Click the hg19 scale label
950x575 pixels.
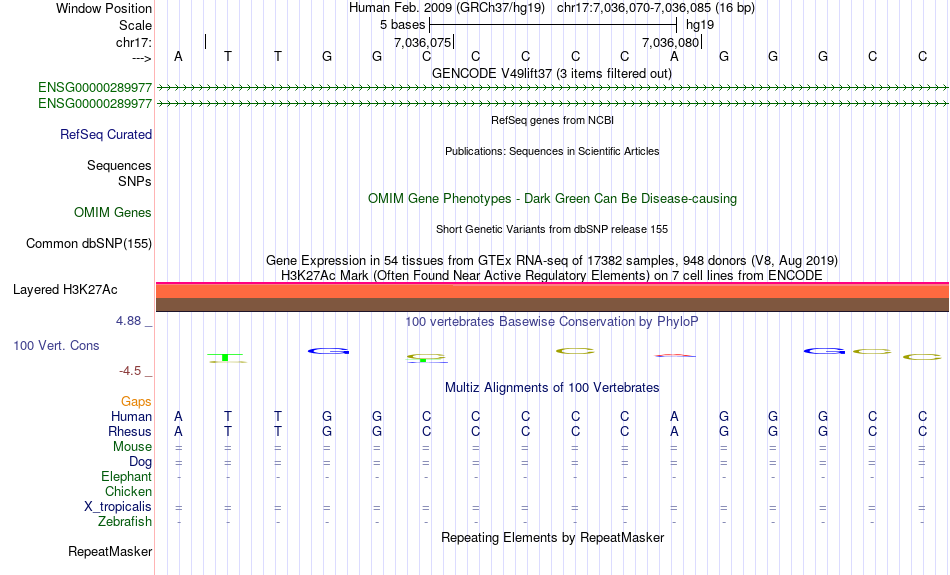[700, 25]
